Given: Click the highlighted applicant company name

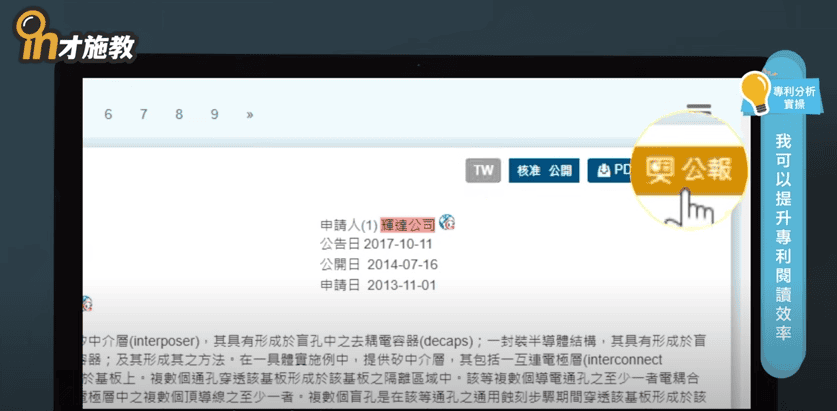Looking at the screenshot, I should coord(407,225).
